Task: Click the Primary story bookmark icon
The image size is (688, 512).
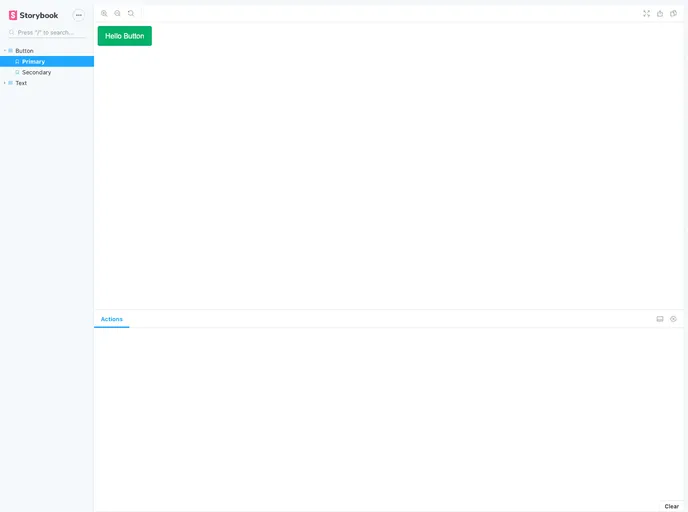Action: (17, 61)
